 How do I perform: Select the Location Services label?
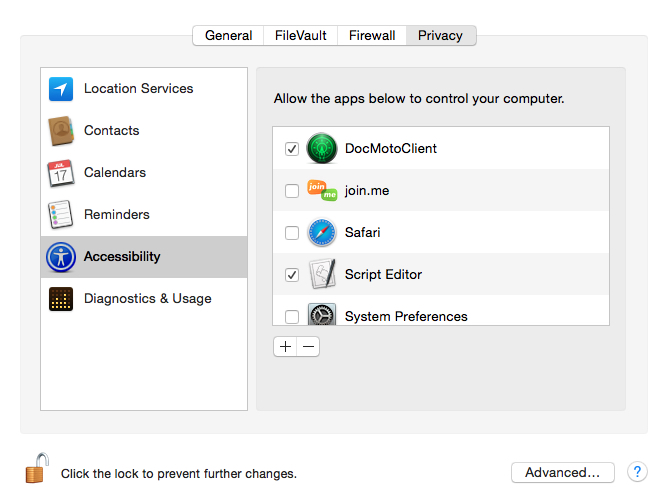click(x=138, y=89)
